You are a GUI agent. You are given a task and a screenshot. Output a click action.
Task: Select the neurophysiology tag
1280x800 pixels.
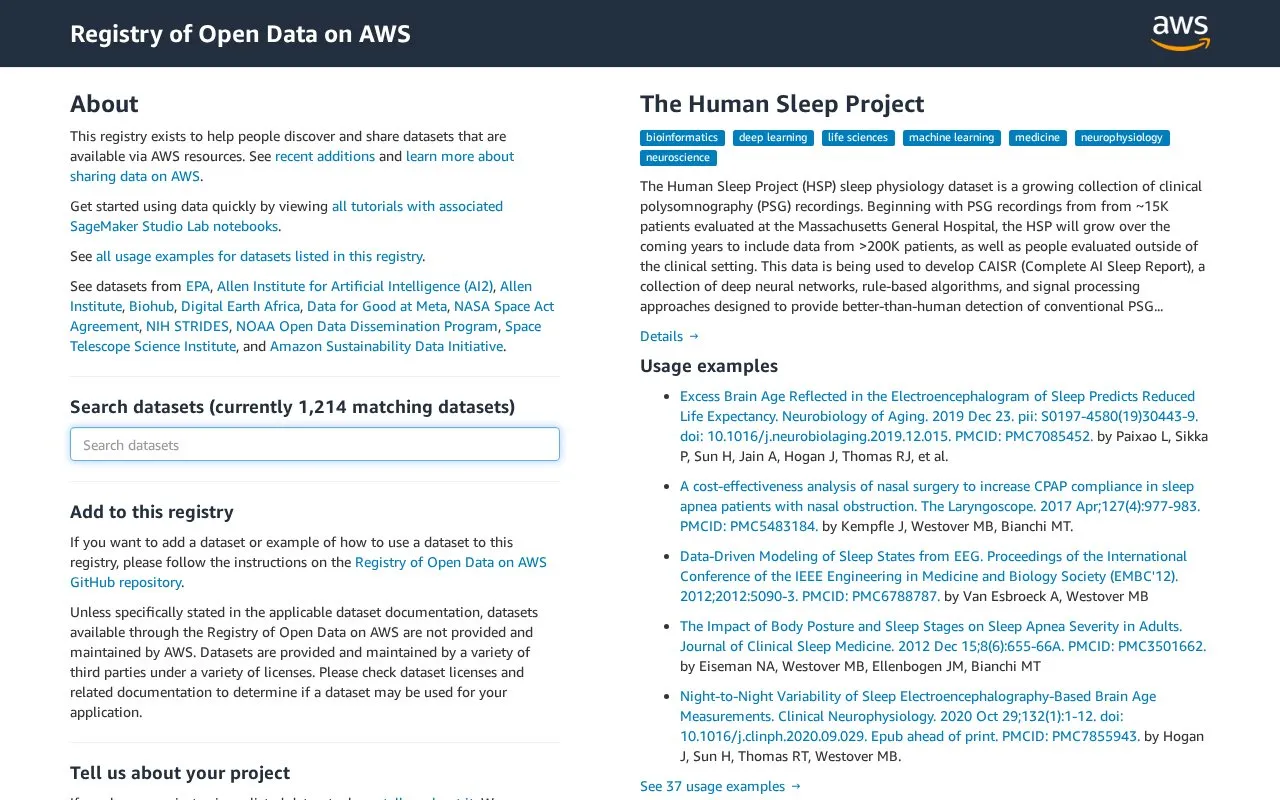(x=1122, y=138)
